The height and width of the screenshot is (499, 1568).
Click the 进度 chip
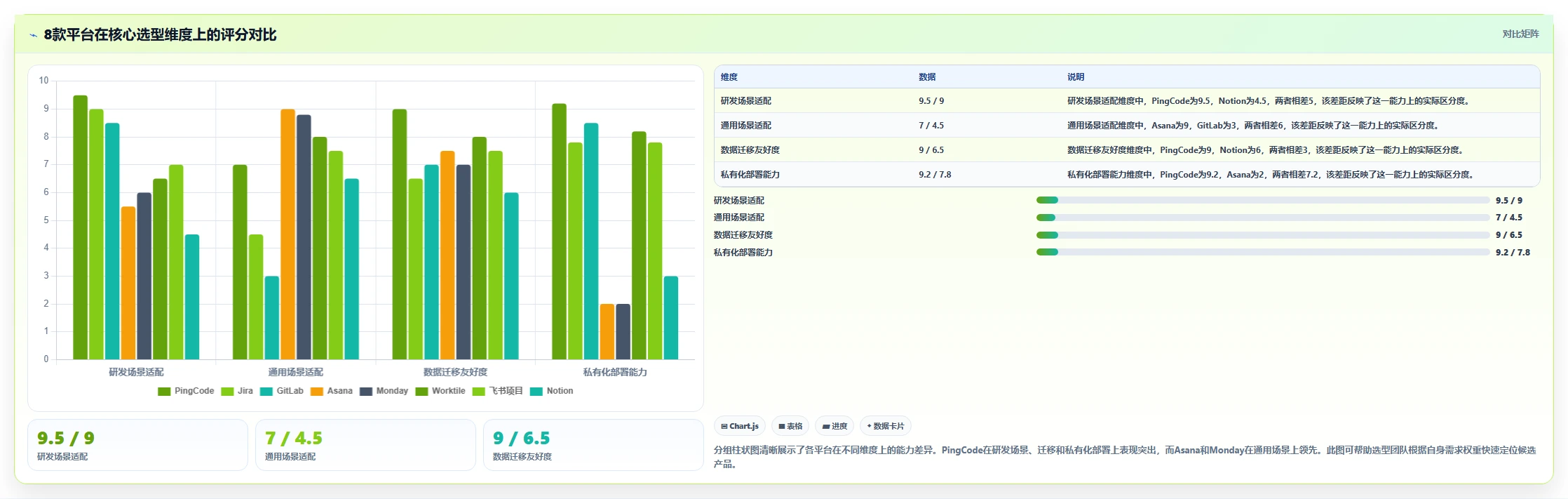(834, 426)
